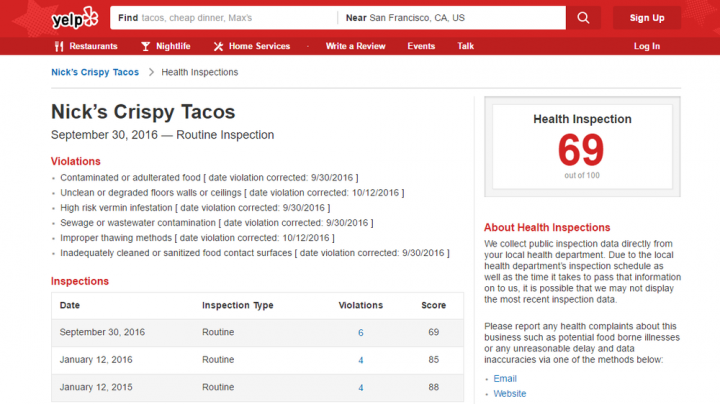
Task: Open the 4 violations link for January 12, 2016
Action: tap(360, 360)
